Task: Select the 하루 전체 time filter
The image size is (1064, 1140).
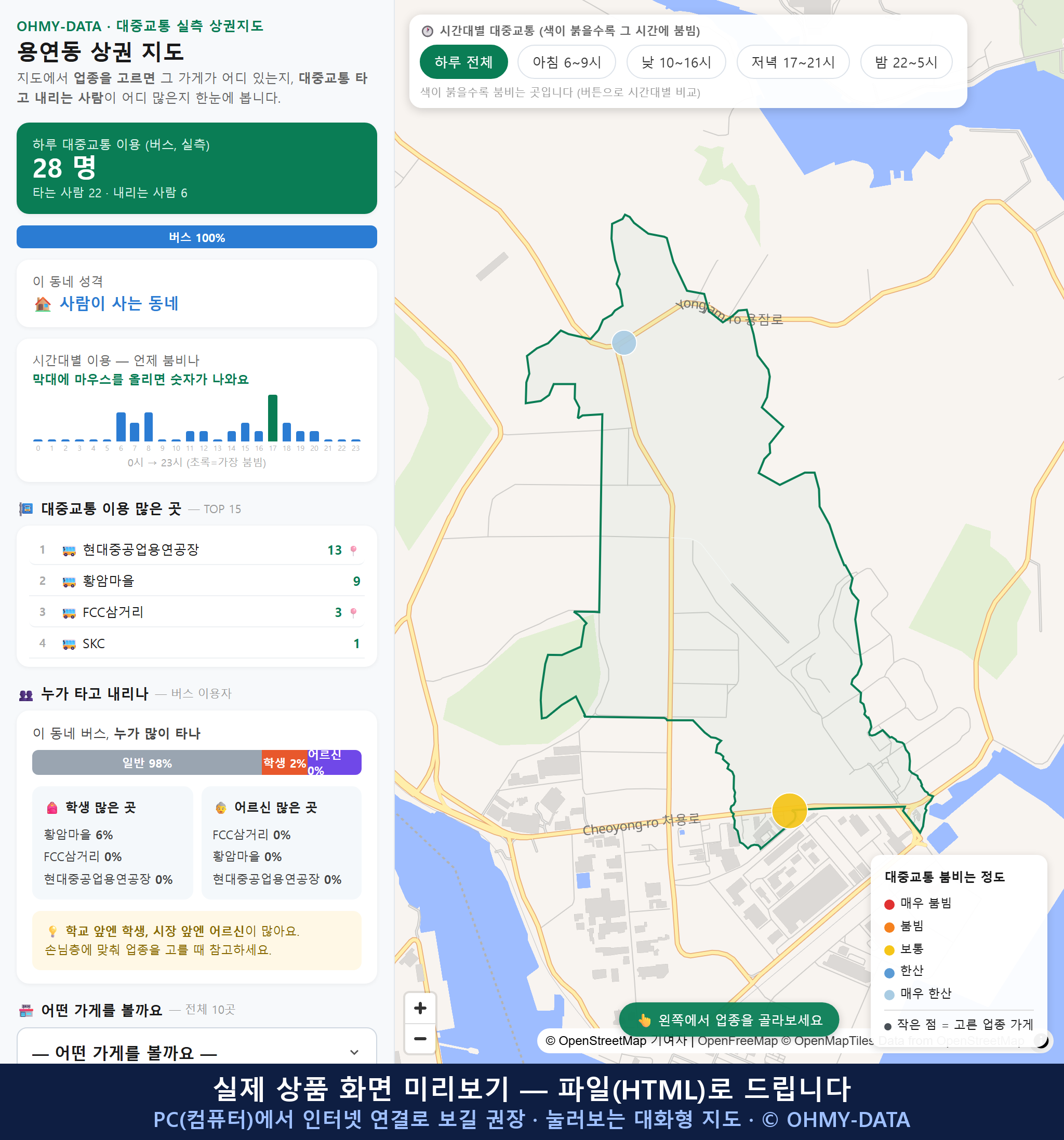Action: coord(463,62)
